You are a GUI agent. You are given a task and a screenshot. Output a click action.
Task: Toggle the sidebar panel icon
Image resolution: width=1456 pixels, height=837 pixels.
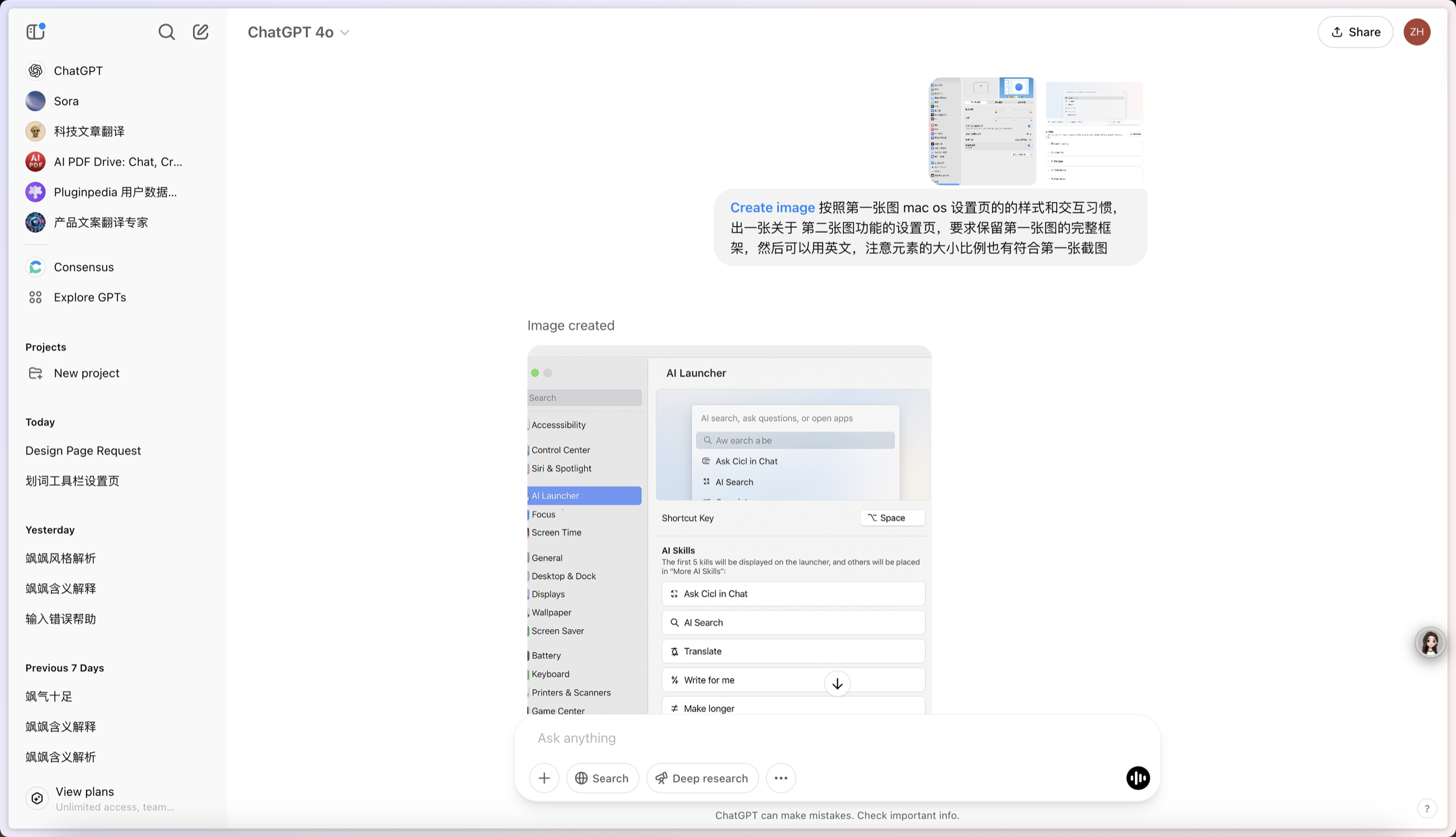pyautogui.click(x=36, y=32)
